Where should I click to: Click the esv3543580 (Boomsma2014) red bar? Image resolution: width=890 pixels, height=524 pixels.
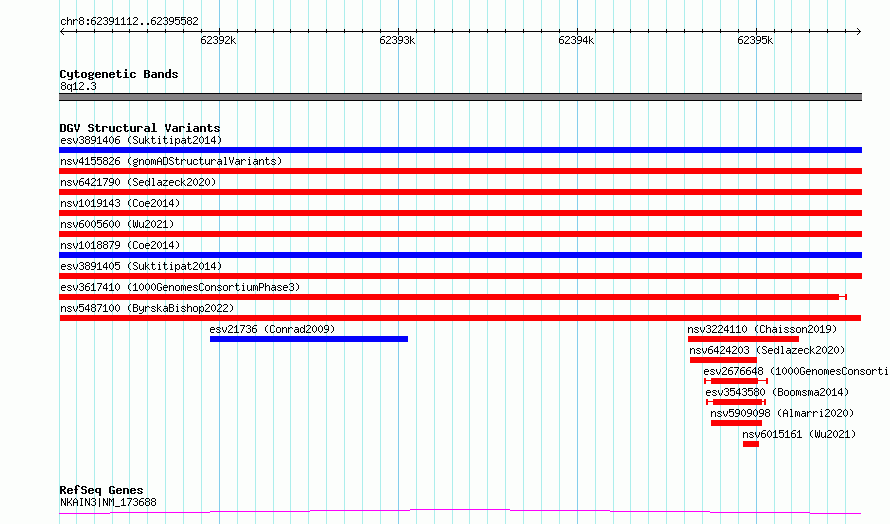coord(736,402)
